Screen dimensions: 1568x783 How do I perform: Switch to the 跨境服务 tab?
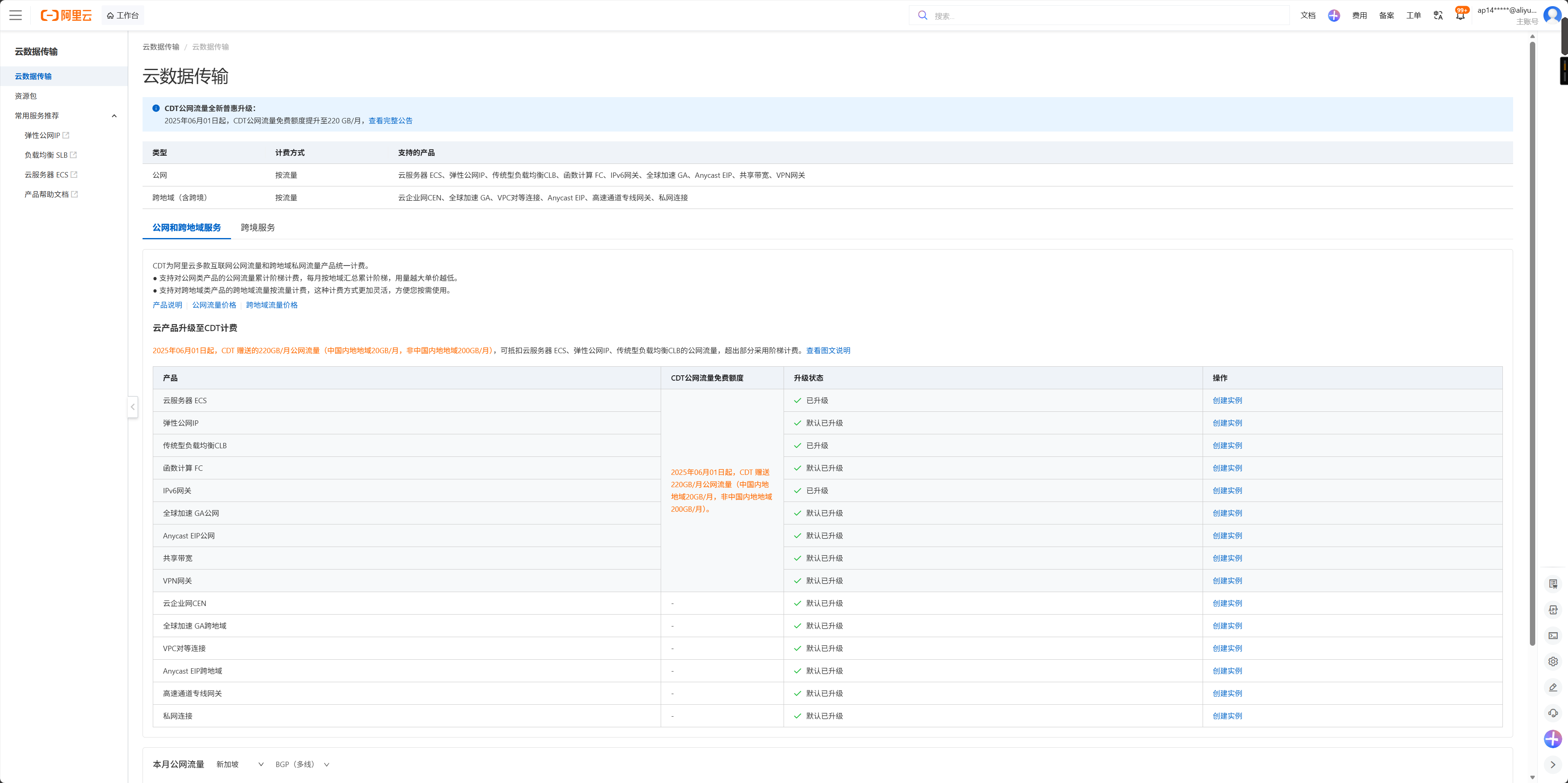(x=258, y=227)
